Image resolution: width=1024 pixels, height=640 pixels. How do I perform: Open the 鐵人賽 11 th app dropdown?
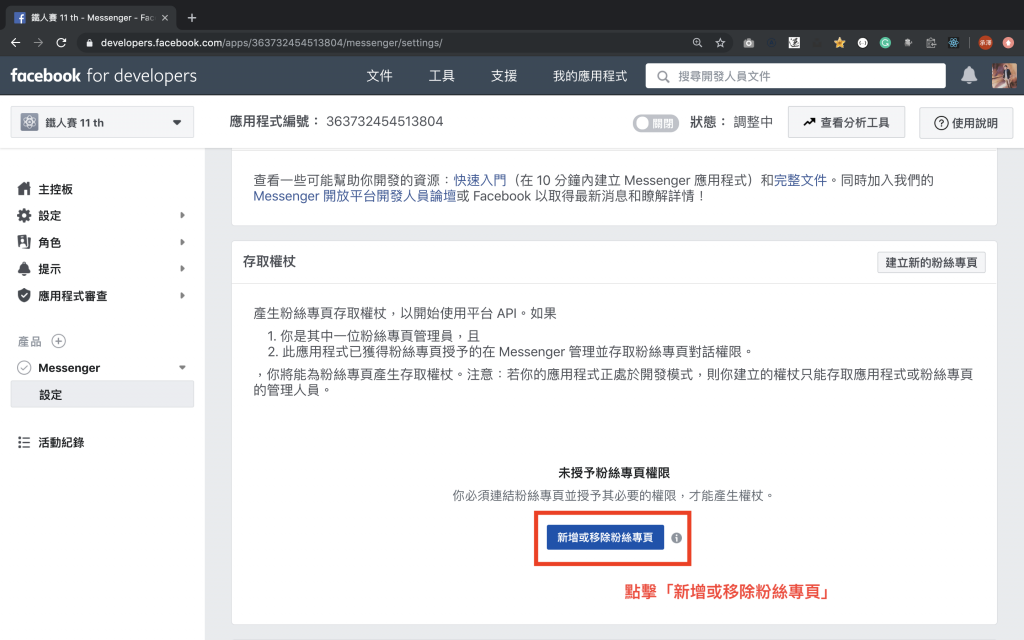(102, 122)
